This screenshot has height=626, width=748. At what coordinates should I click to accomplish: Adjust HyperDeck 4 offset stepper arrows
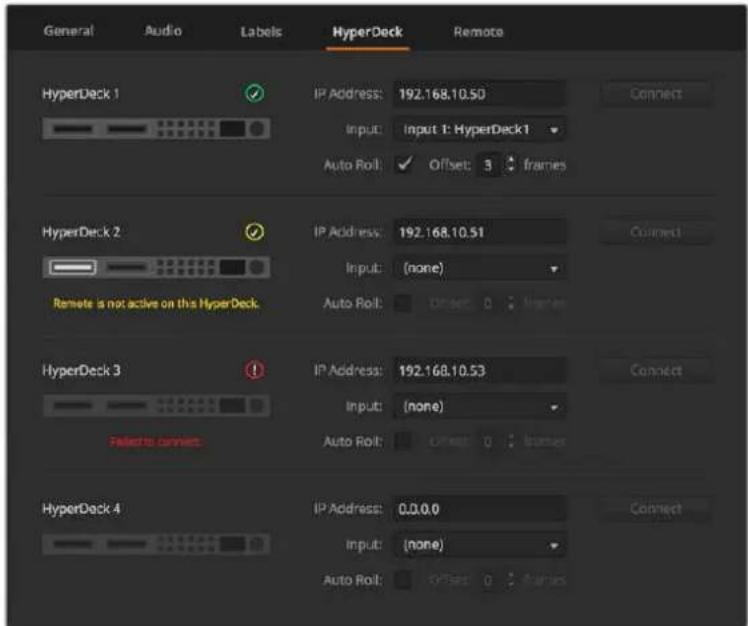(x=510, y=580)
